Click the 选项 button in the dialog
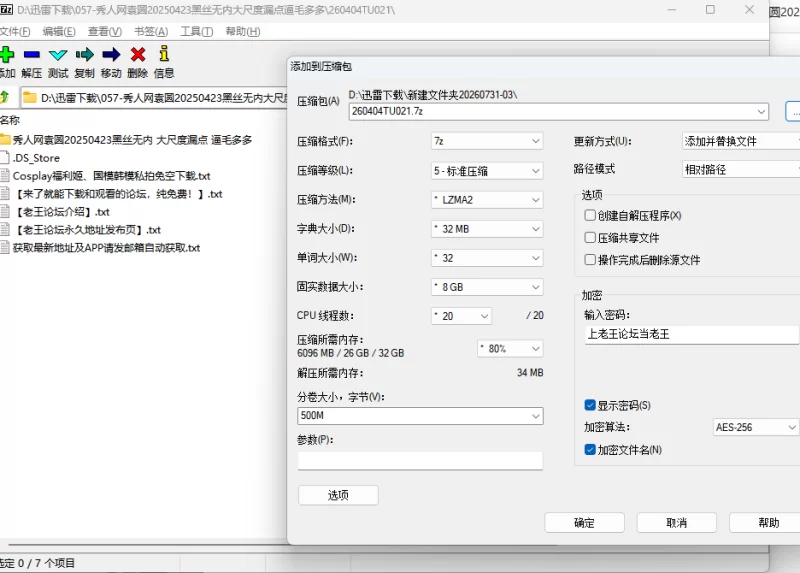This screenshot has height=573, width=800. [x=338, y=495]
